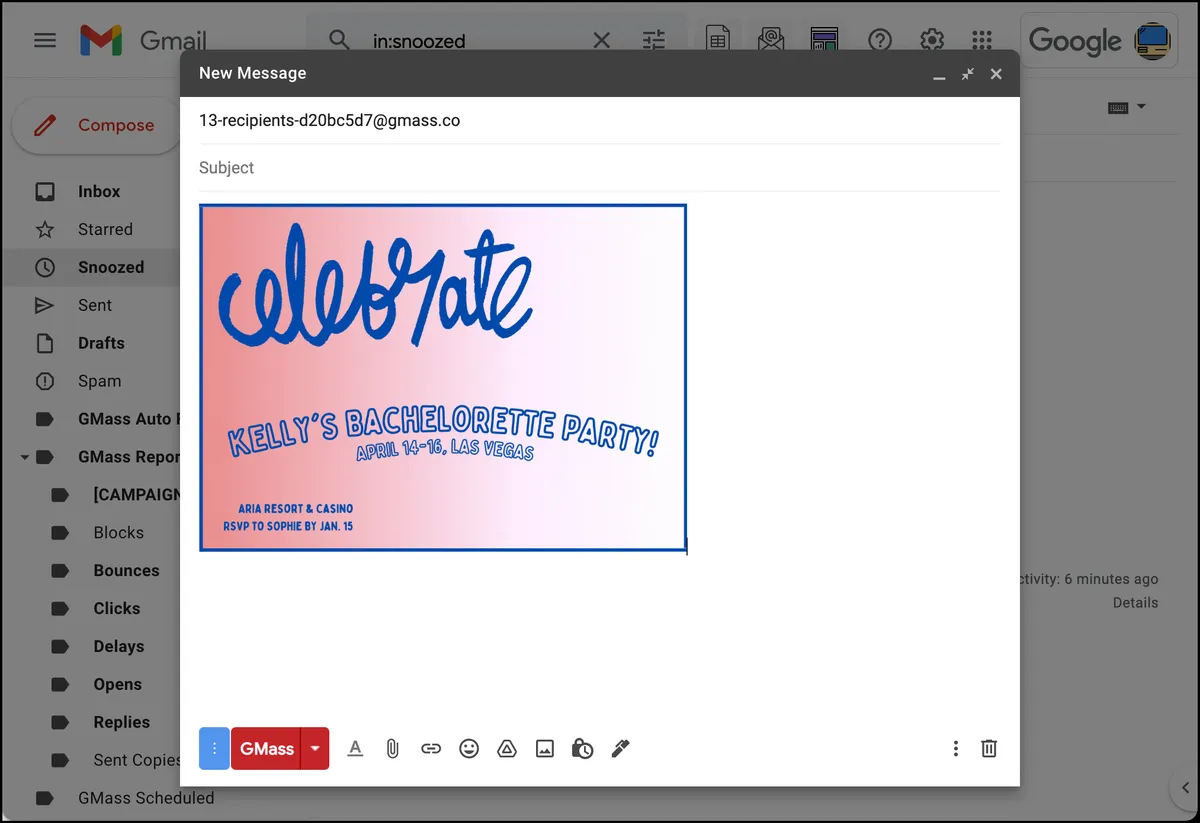Open the [CAMPAIGN label
The width and height of the screenshot is (1200, 823).
coord(135,495)
